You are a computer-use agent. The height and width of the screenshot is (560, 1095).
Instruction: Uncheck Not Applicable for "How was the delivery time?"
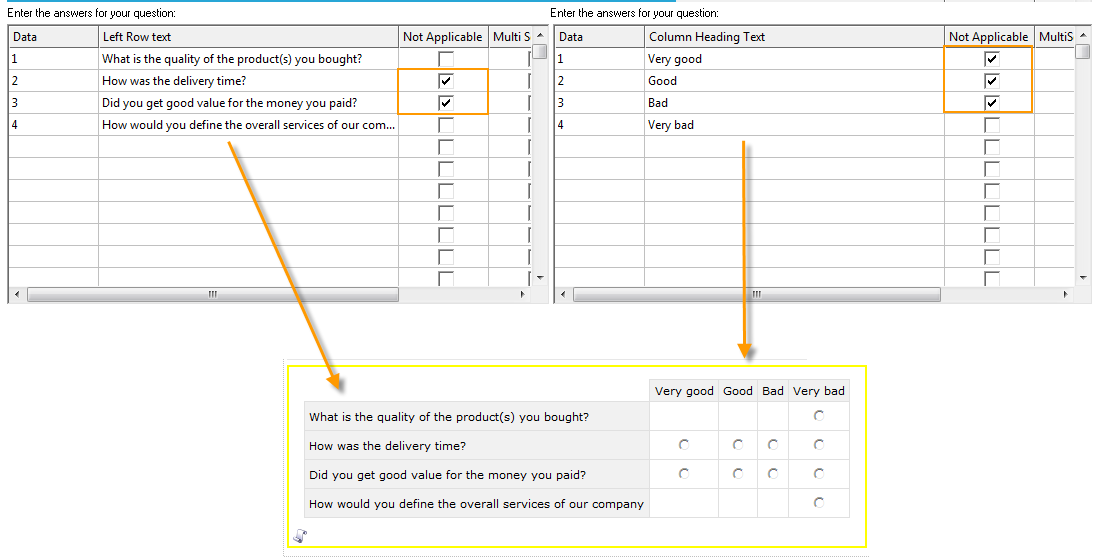(x=446, y=81)
